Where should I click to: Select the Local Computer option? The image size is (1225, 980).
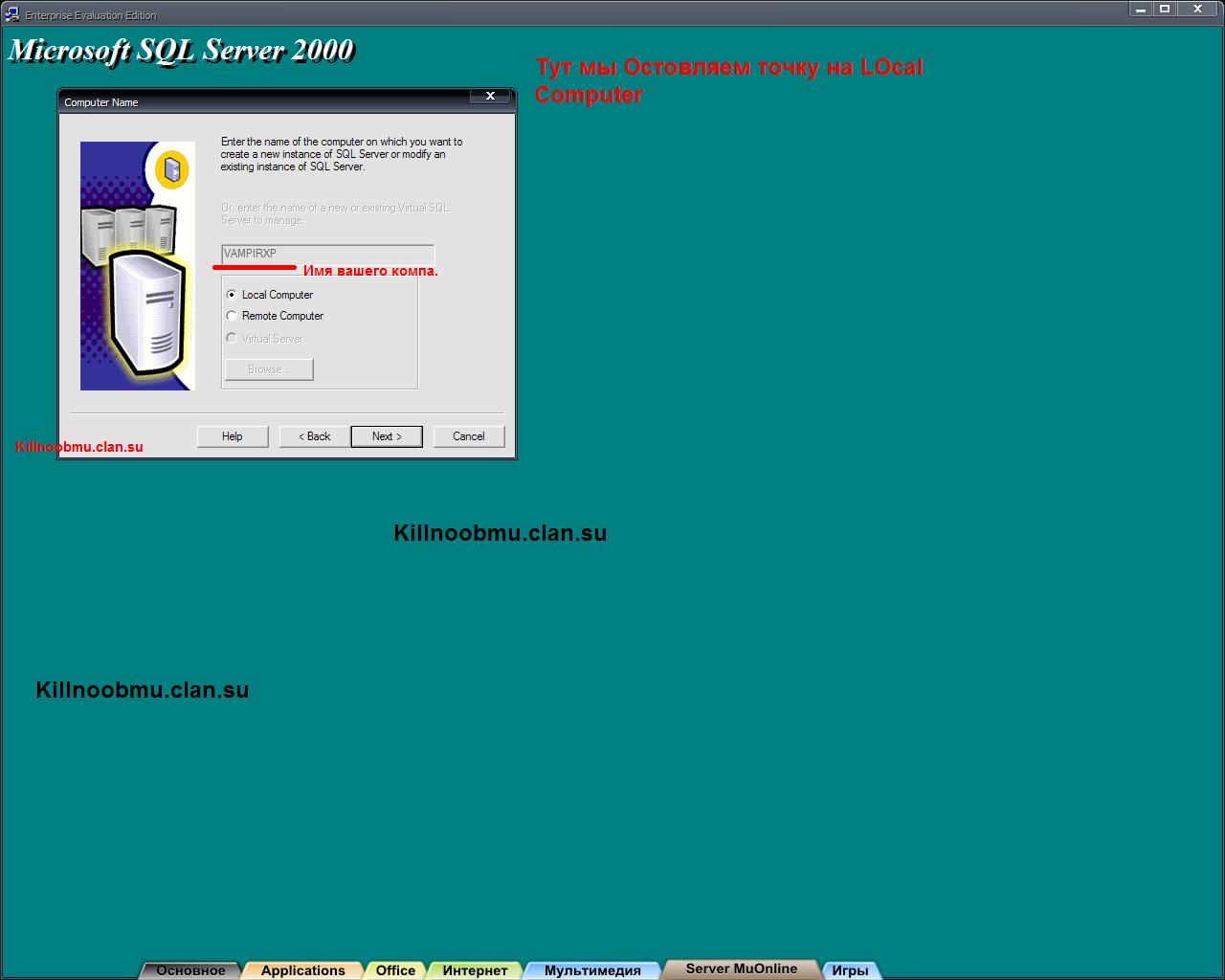[232, 295]
